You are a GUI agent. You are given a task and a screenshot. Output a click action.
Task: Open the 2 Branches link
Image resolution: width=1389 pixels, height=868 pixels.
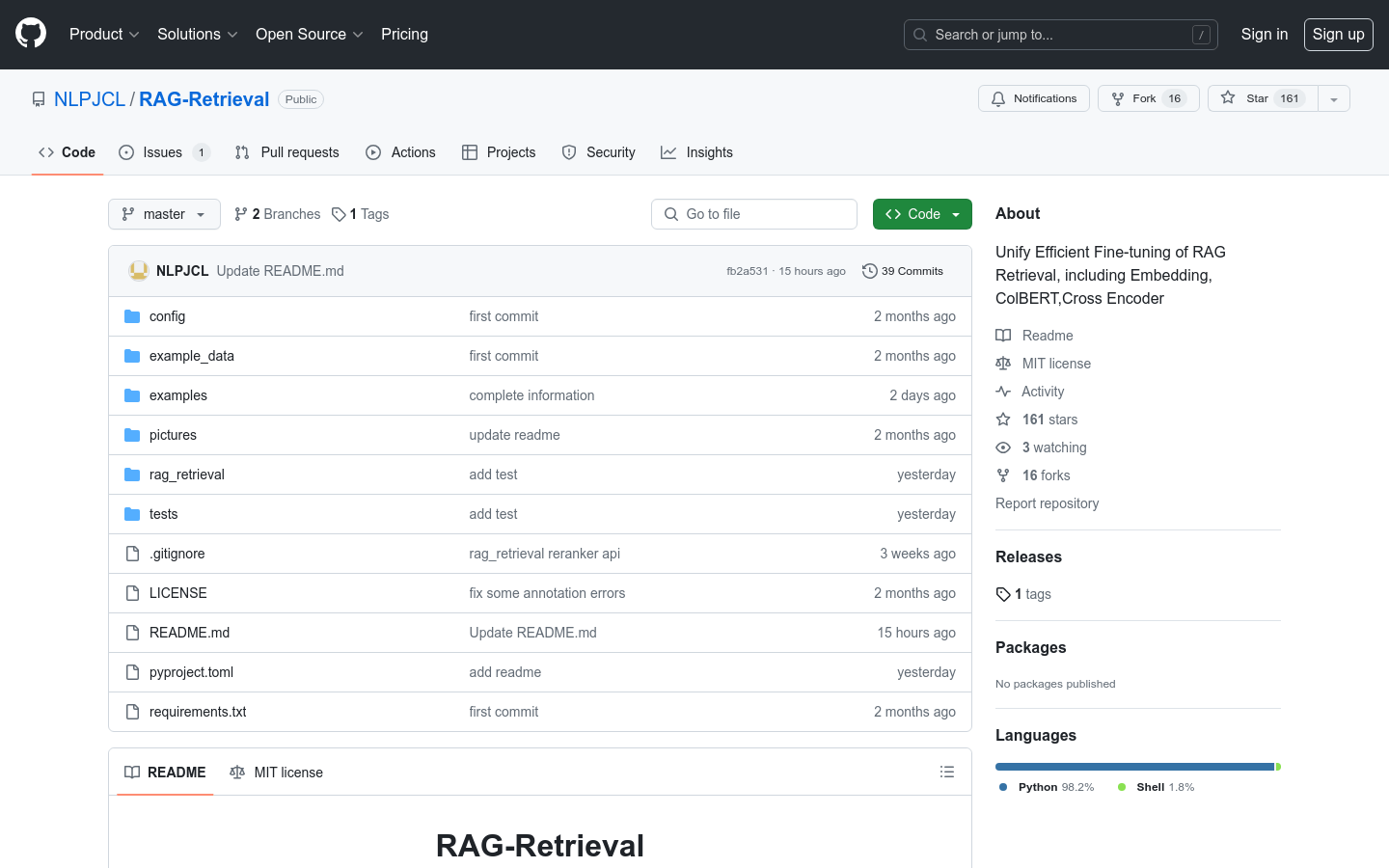coord(277,214)
